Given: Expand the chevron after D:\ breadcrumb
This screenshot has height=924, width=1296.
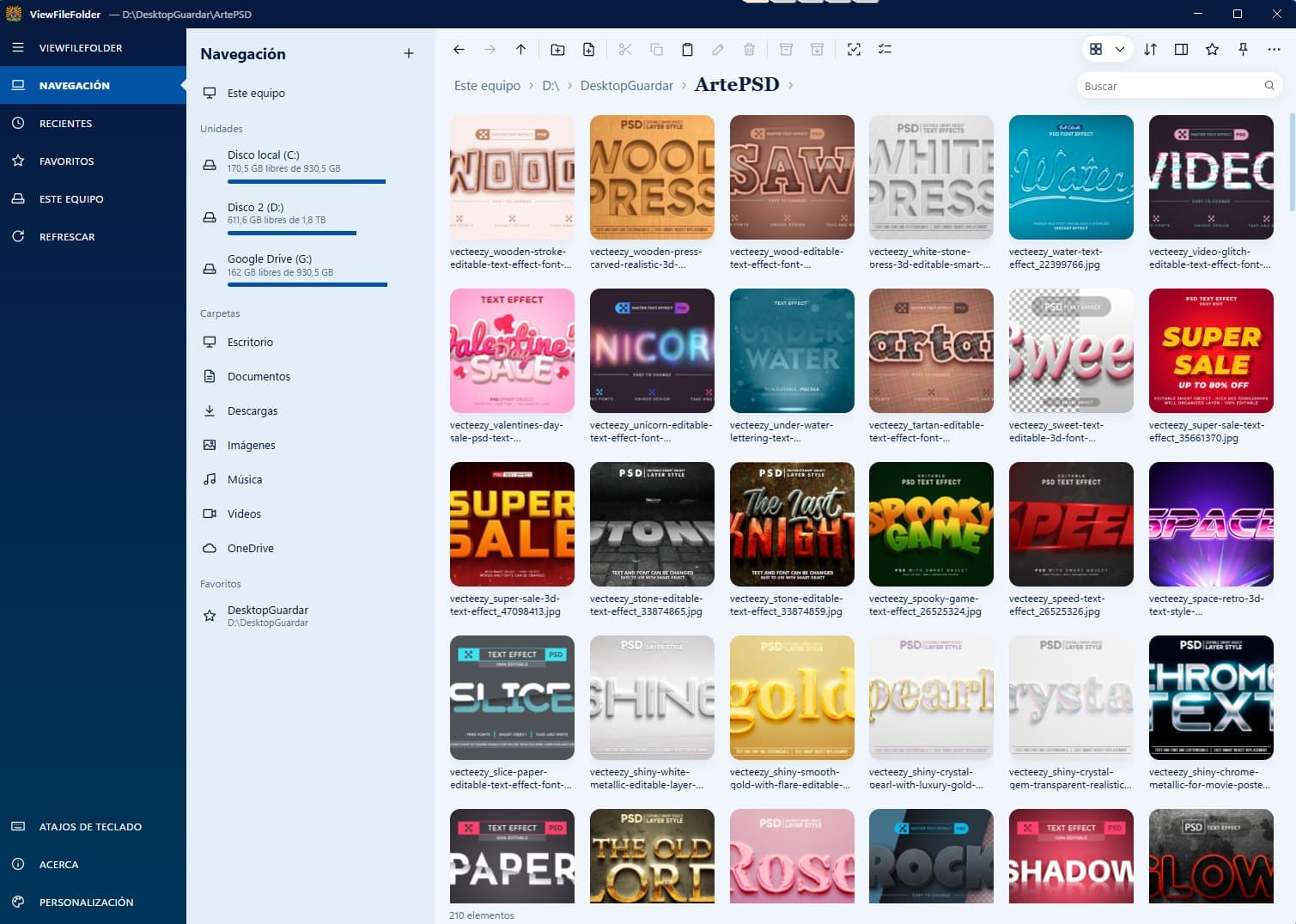Looking at the screenshot, I should 570,86.
